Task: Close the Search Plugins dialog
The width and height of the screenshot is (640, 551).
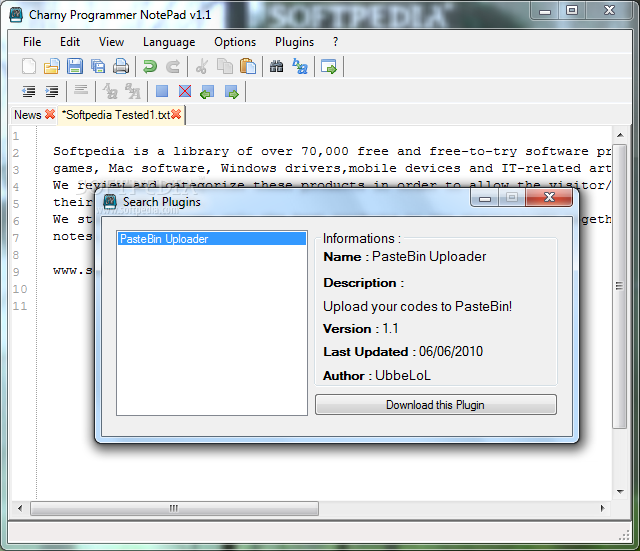Action: [x=549, y=198]
